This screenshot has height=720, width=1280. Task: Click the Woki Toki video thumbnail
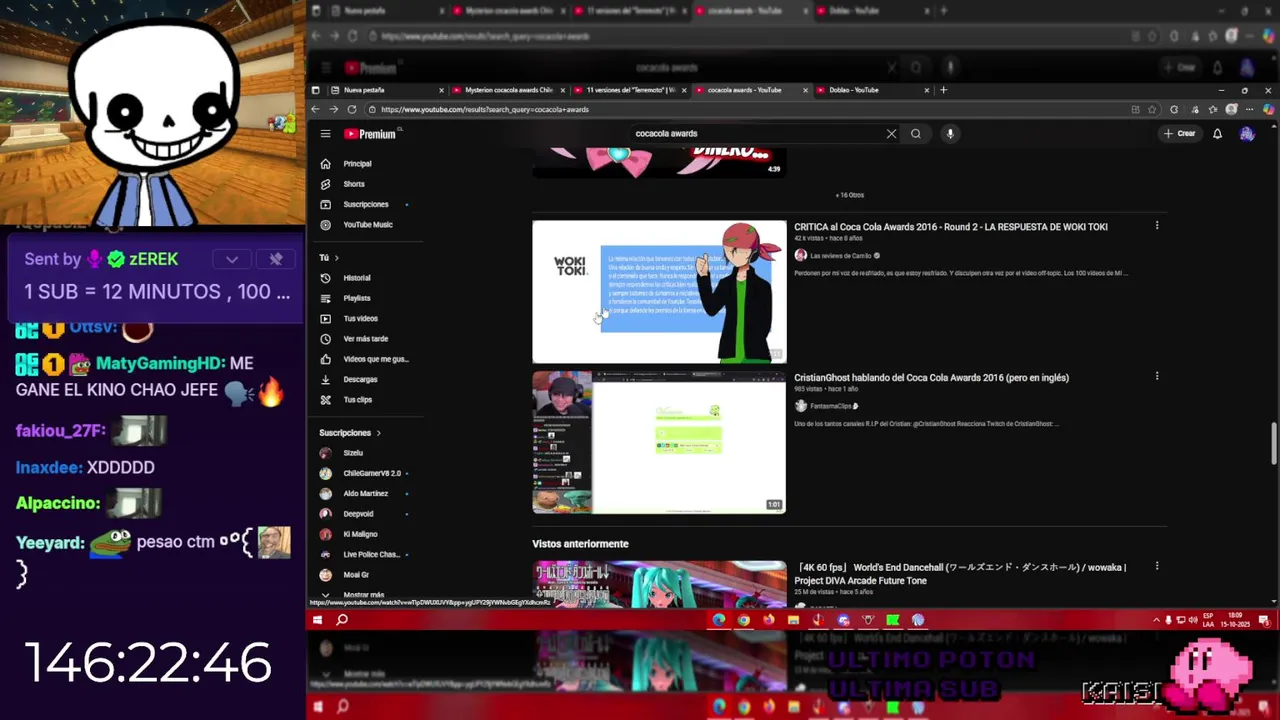[659, 292]
